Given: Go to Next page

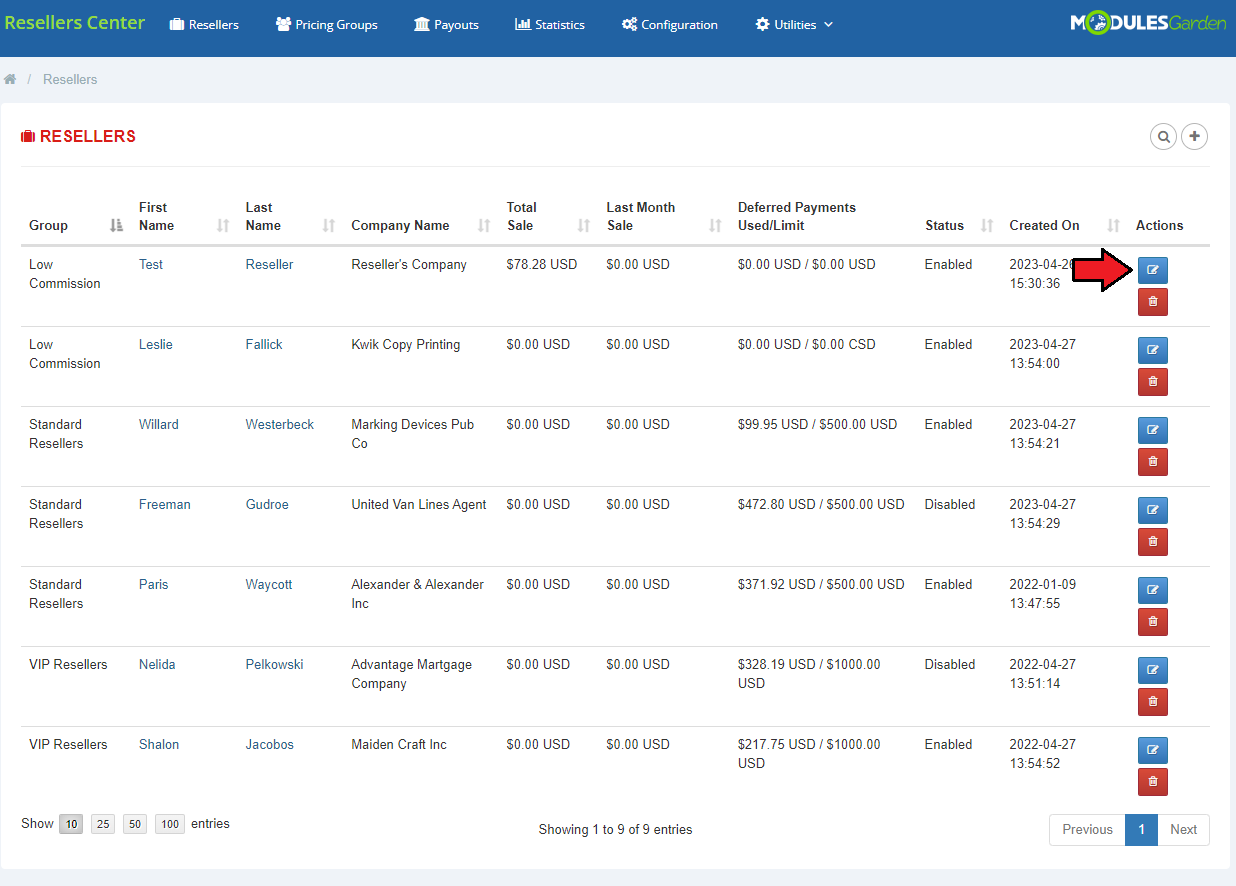Looking at the screenshot, I should [x=1183, y=829].
